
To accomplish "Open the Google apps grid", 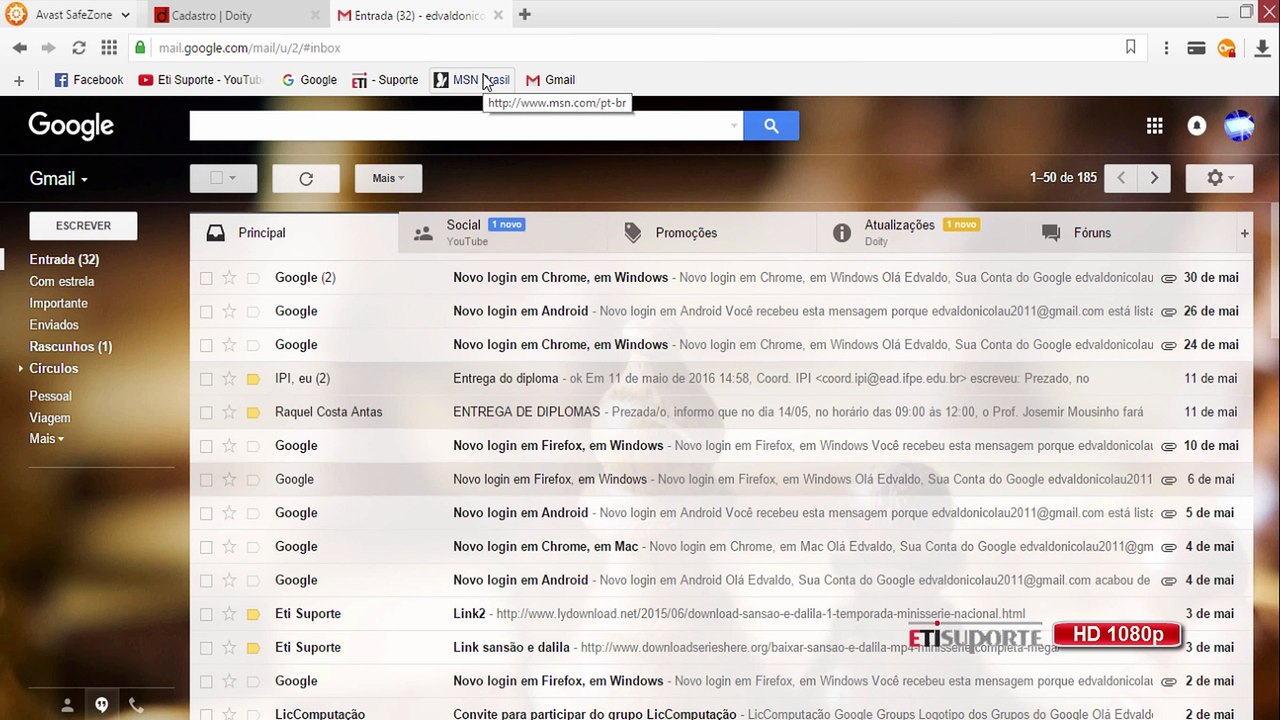I will (x=1154, y=125).
